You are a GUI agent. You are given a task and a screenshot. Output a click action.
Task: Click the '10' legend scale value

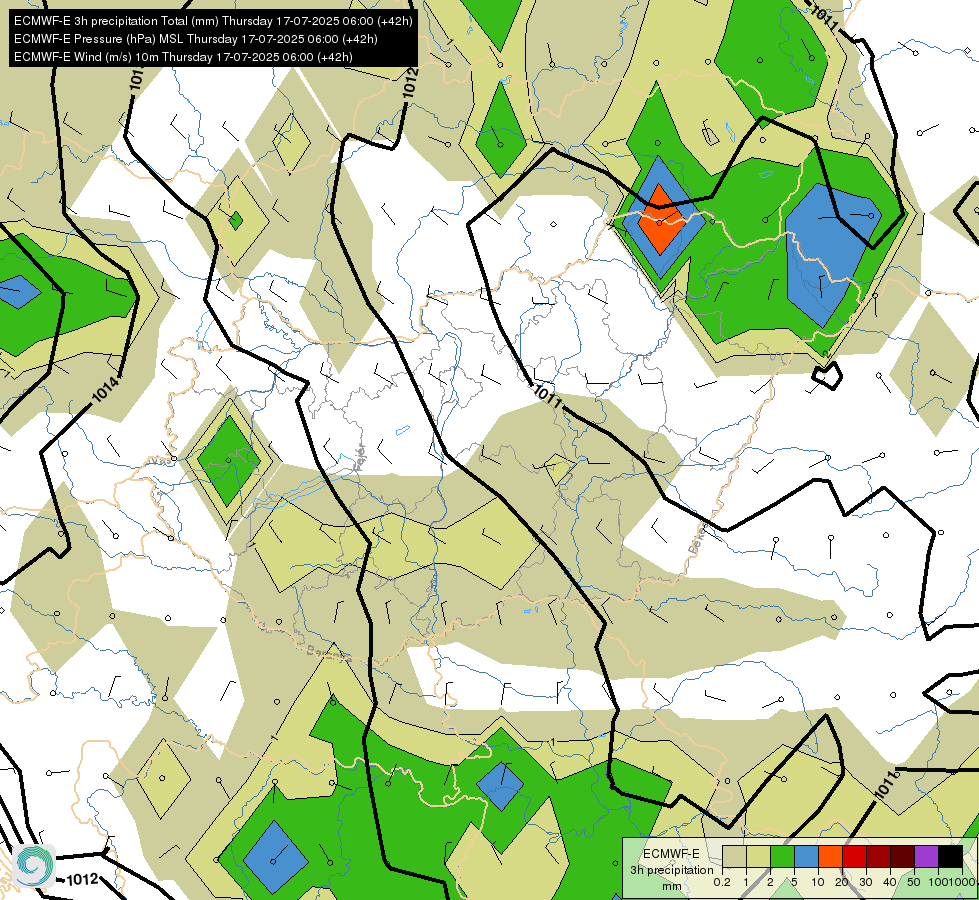818,882
